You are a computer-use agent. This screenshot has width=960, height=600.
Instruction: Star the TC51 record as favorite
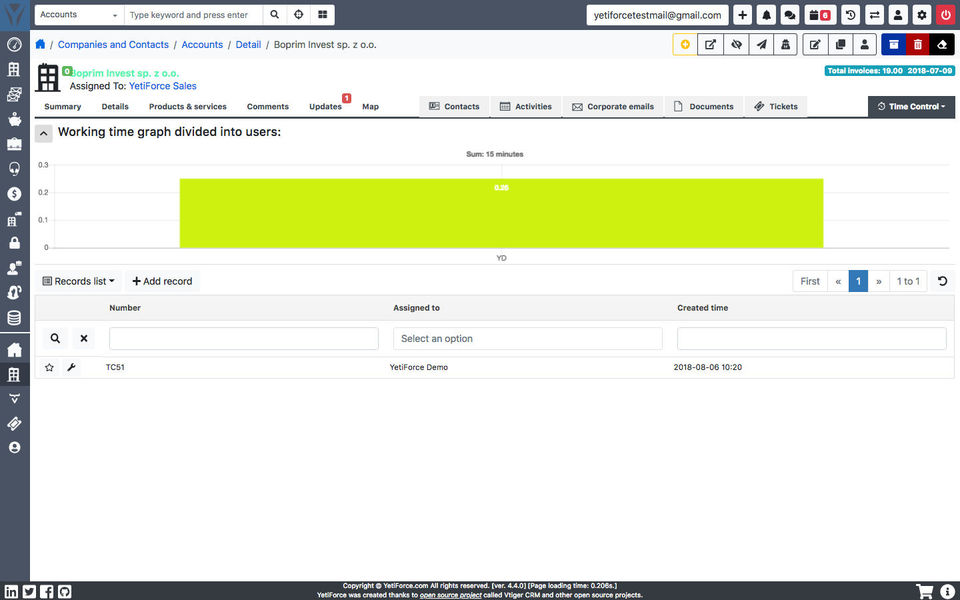click(x=49, y=367)
